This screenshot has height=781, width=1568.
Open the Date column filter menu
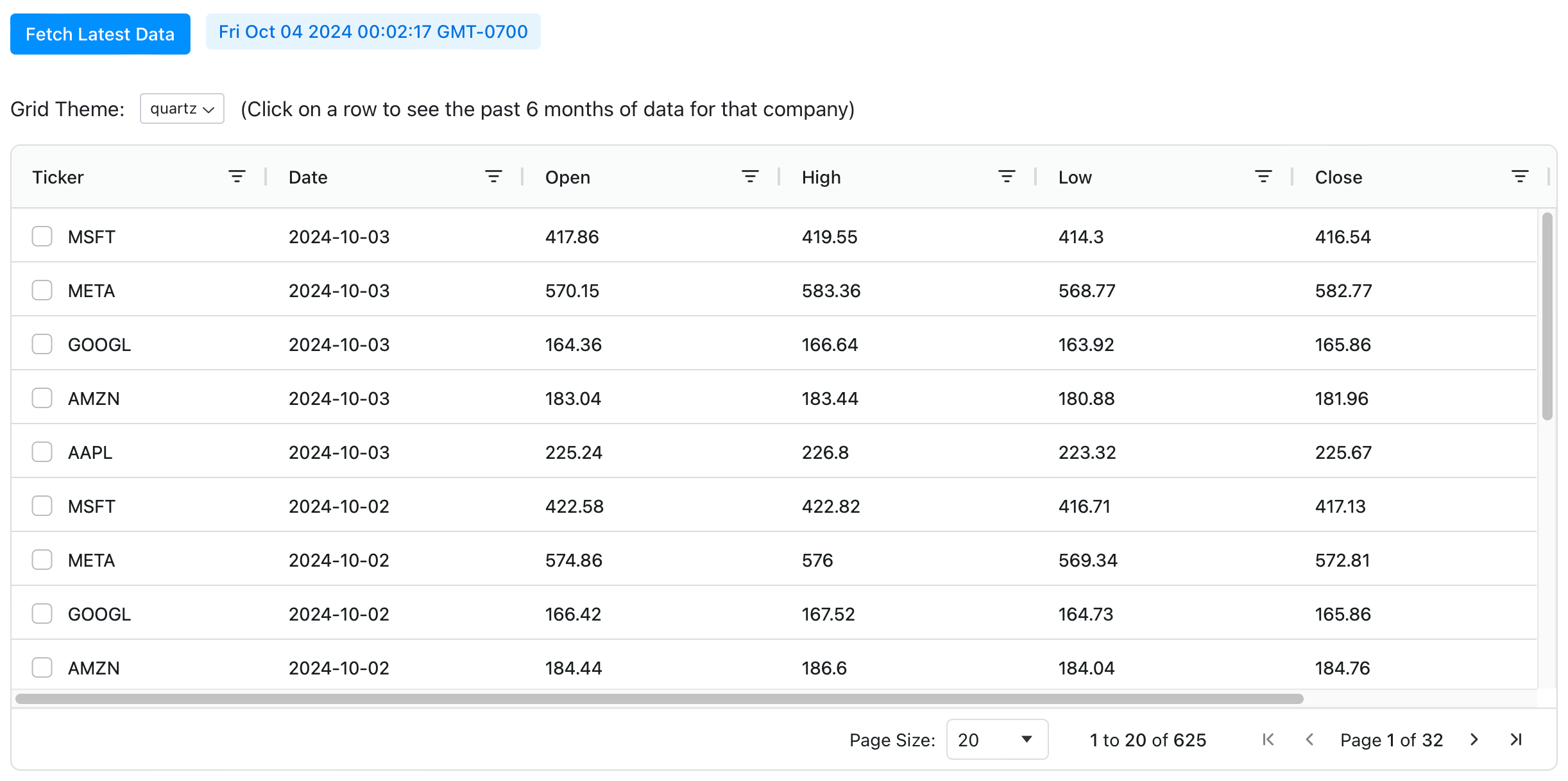pos(493,176)
